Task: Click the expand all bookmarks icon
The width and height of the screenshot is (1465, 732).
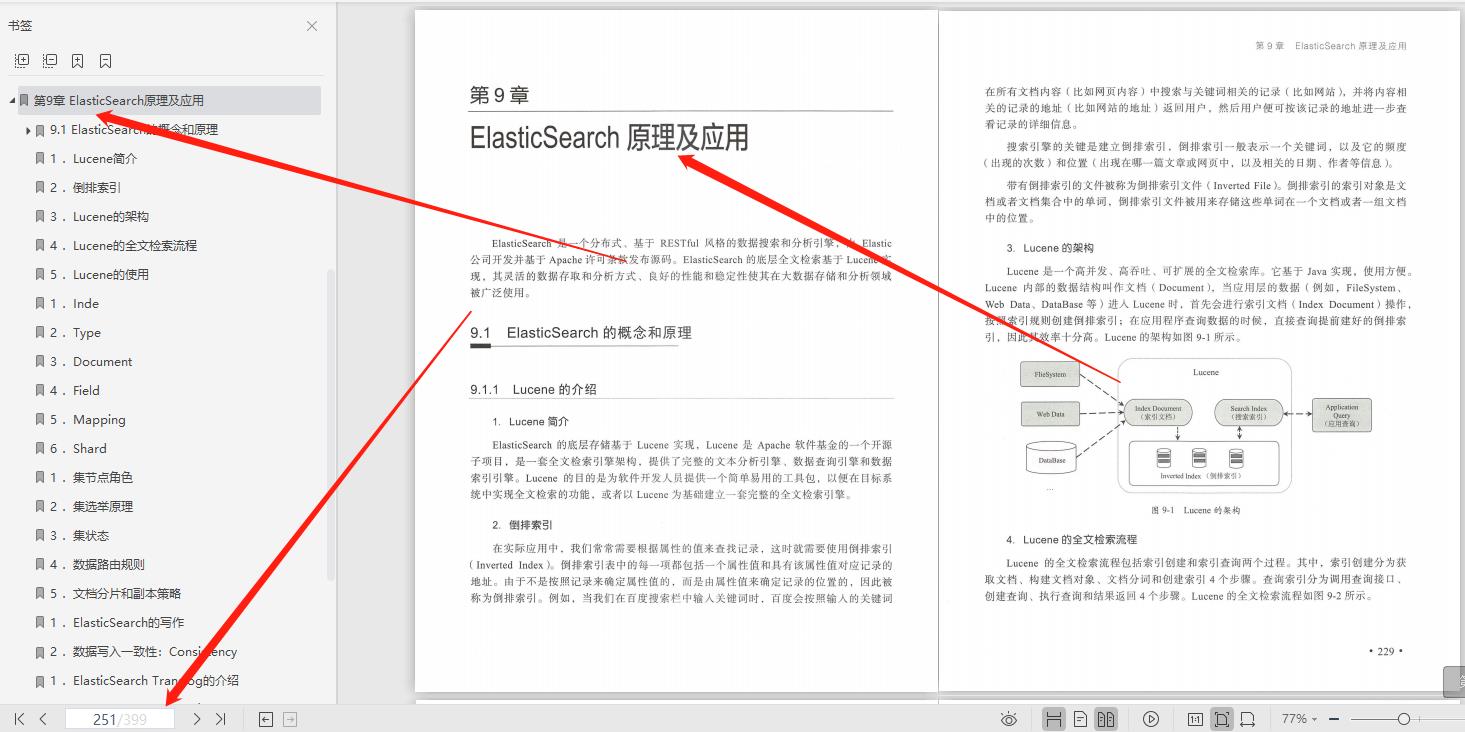Action: coord(21,61)
